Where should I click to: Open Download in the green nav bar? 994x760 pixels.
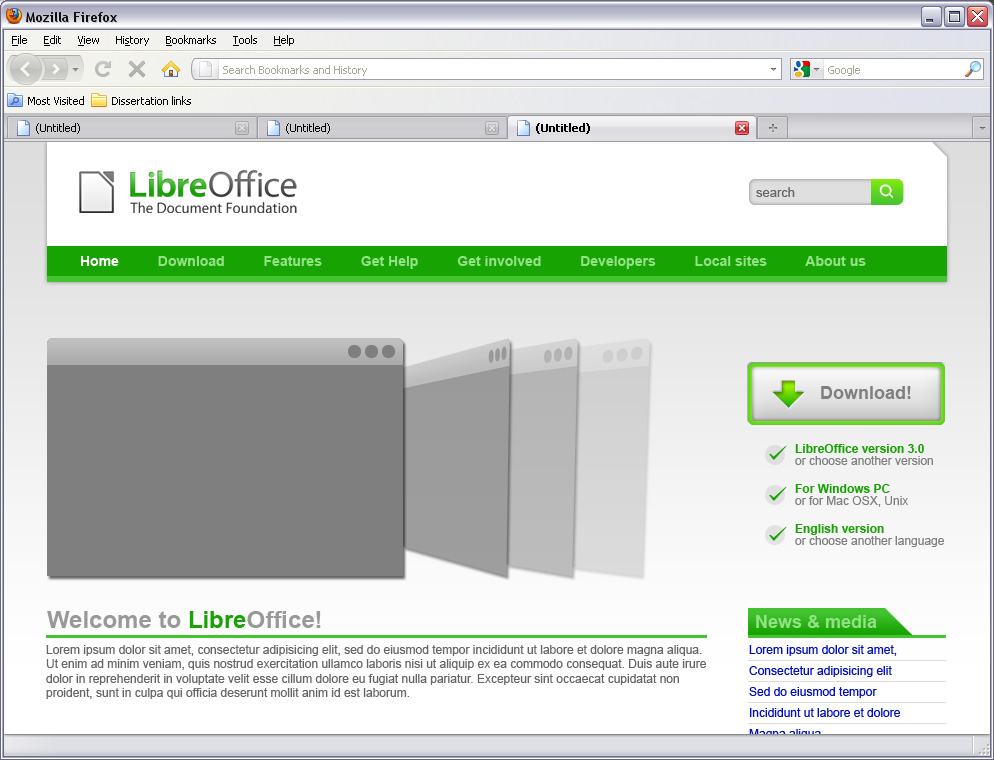click(191, 261)
